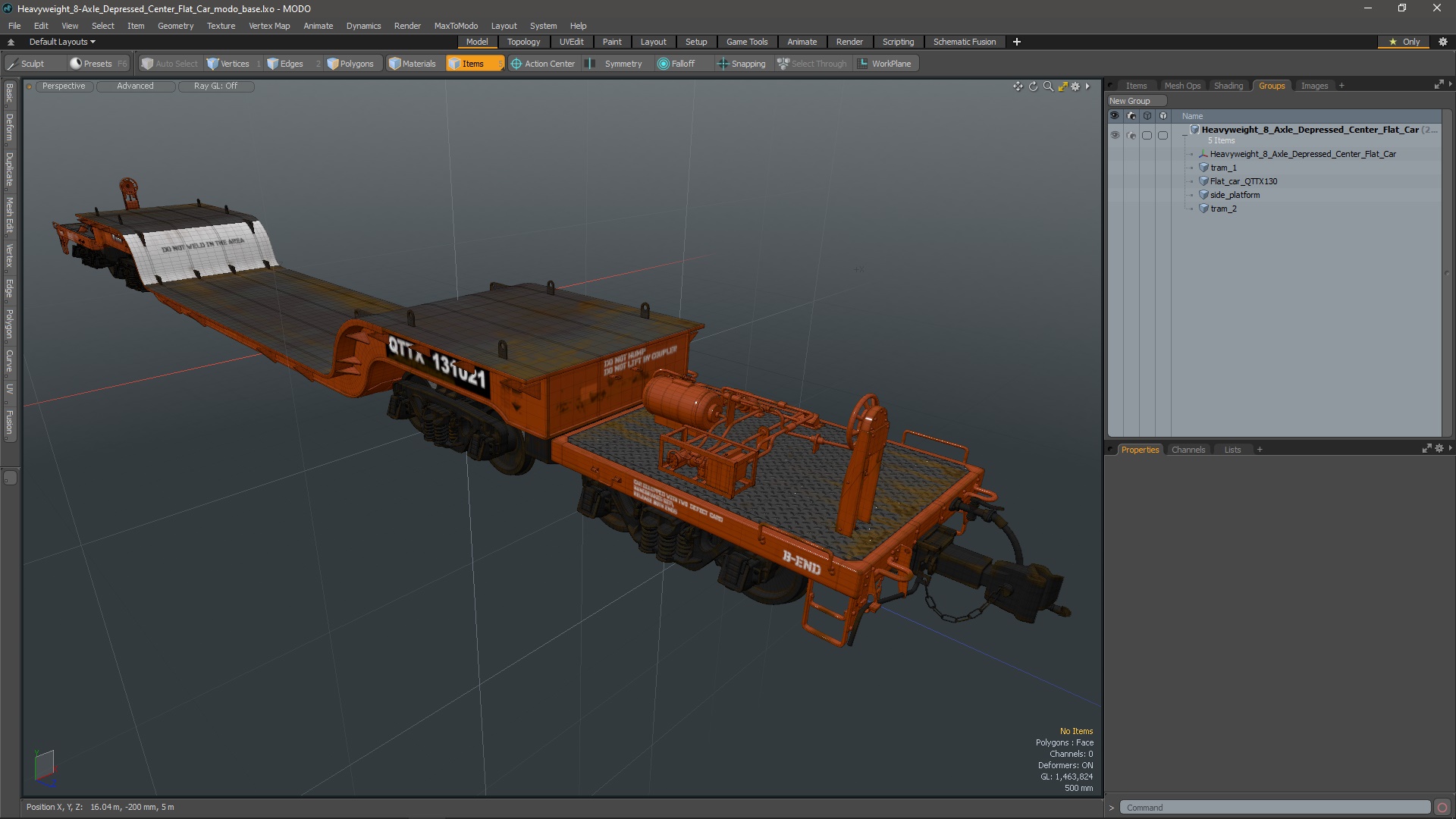Maximize the Properties panel with arrows icon

[1426, 449]
